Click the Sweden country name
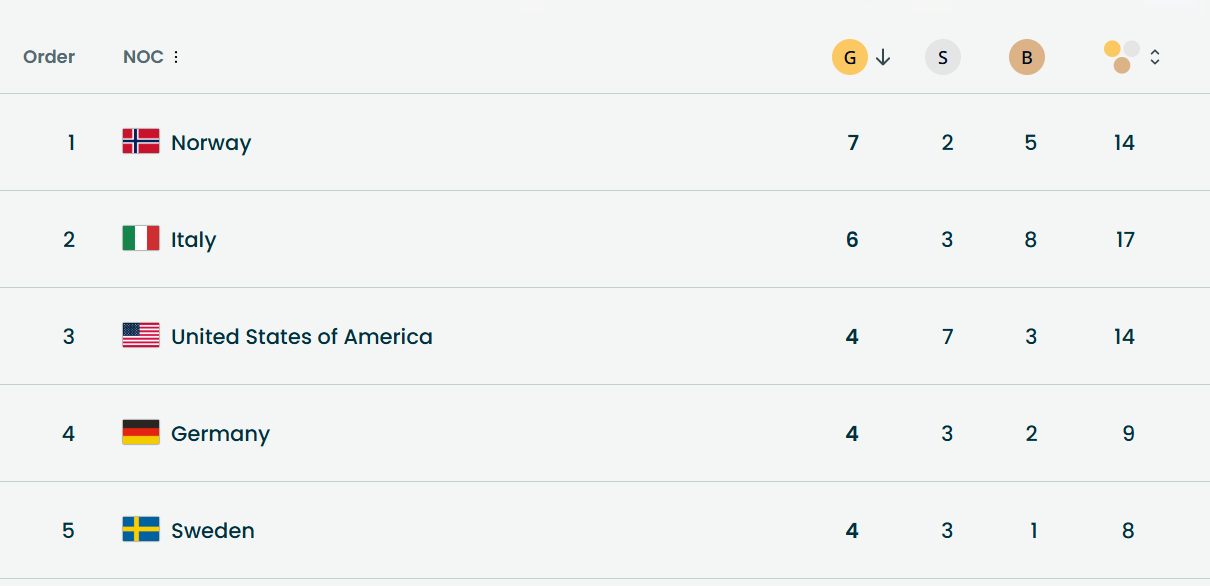 (x=212, y=530)
